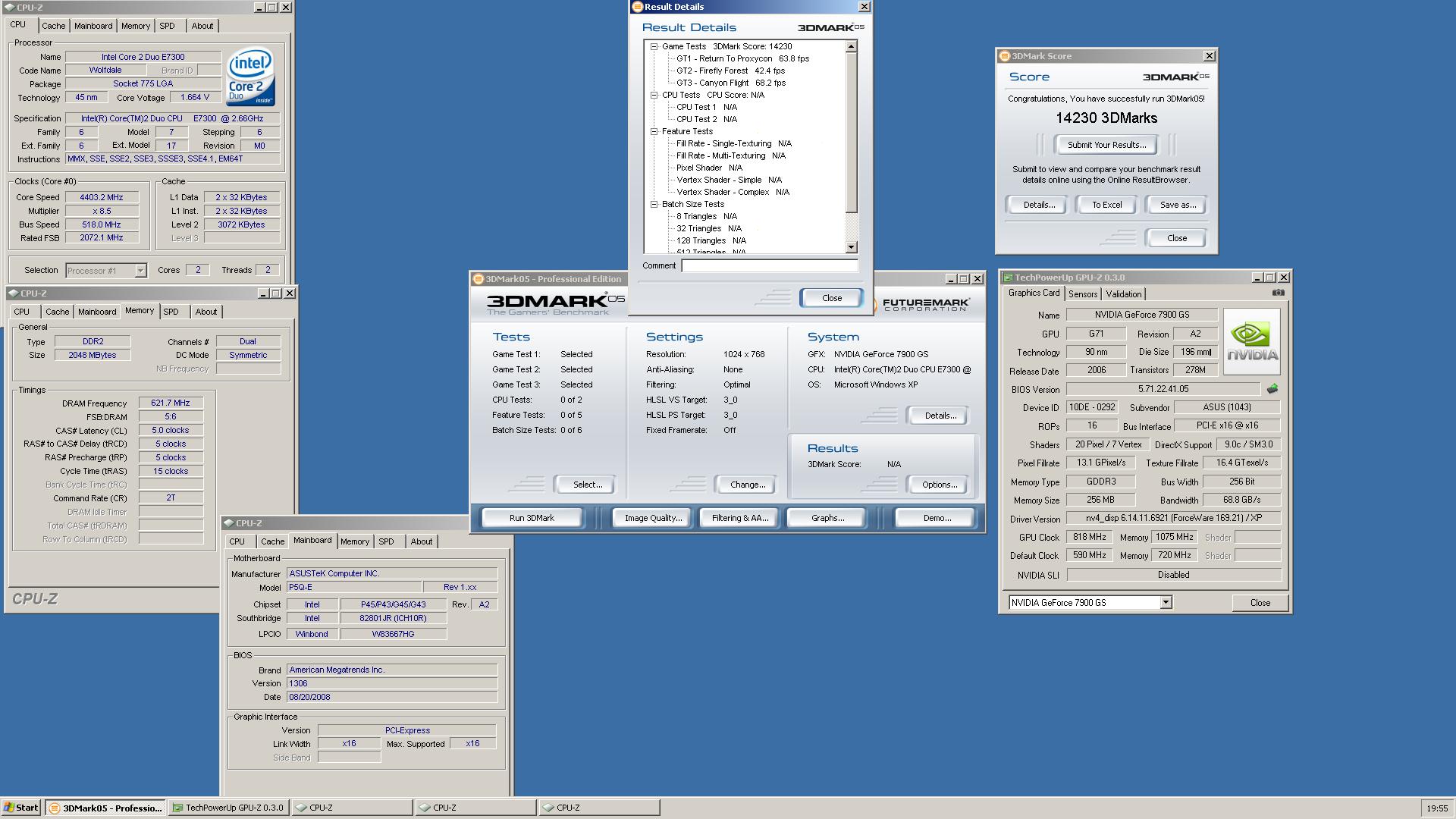Click the Result Details scrollbar up arrow
1456x819 pixels.
[x=851, y=46]
